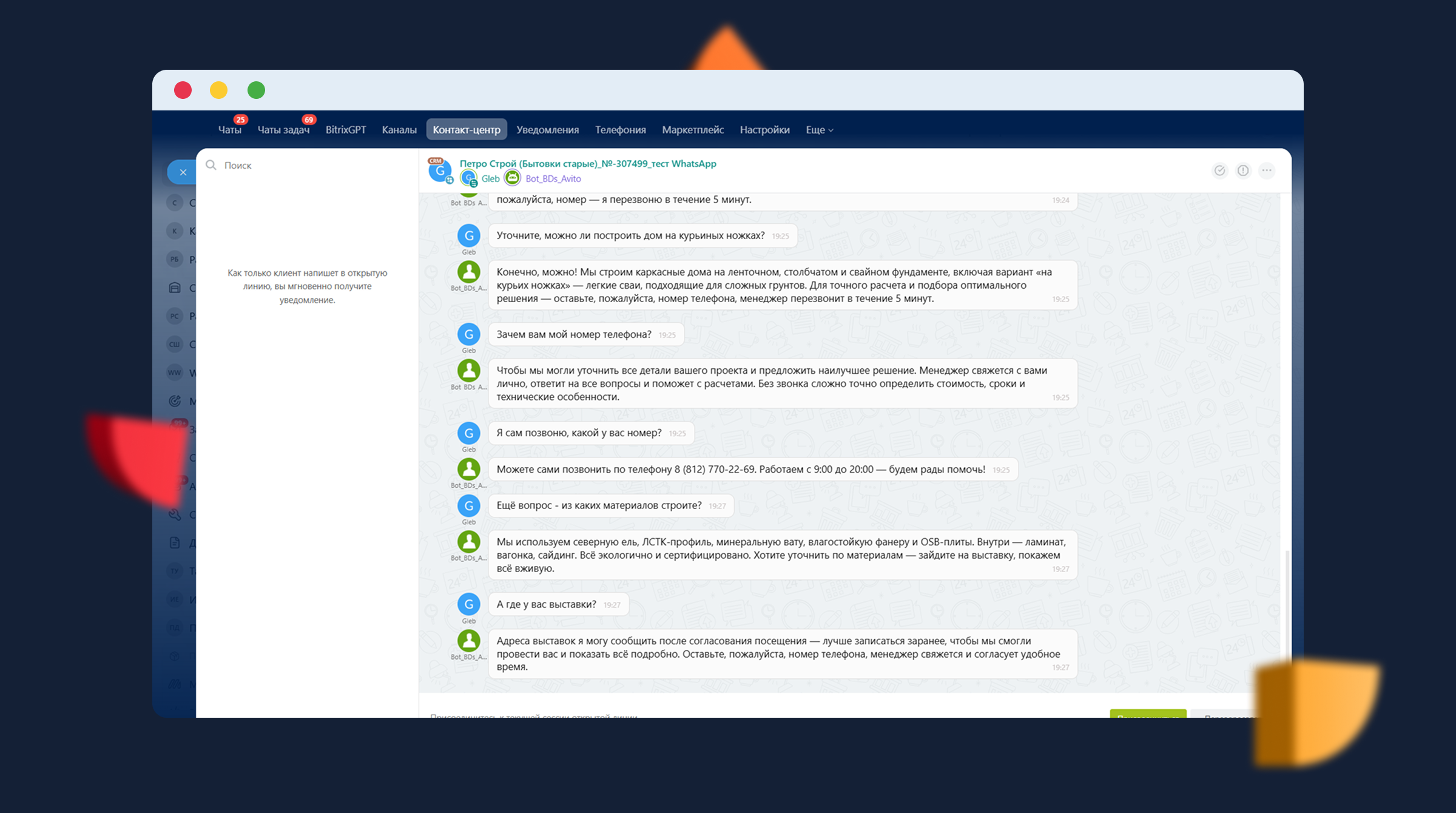Open the BitrixGPT tab
The width and height of the screenshot is (1456, 813).
point(345,130)
